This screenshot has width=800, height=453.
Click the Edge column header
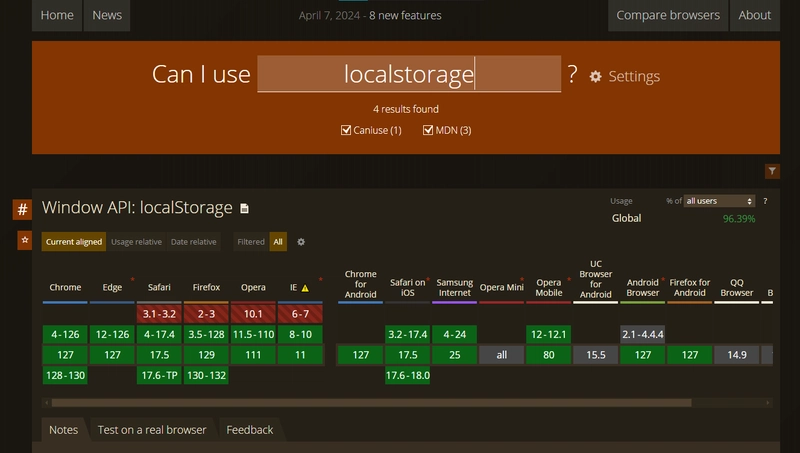tap(112, 287)
